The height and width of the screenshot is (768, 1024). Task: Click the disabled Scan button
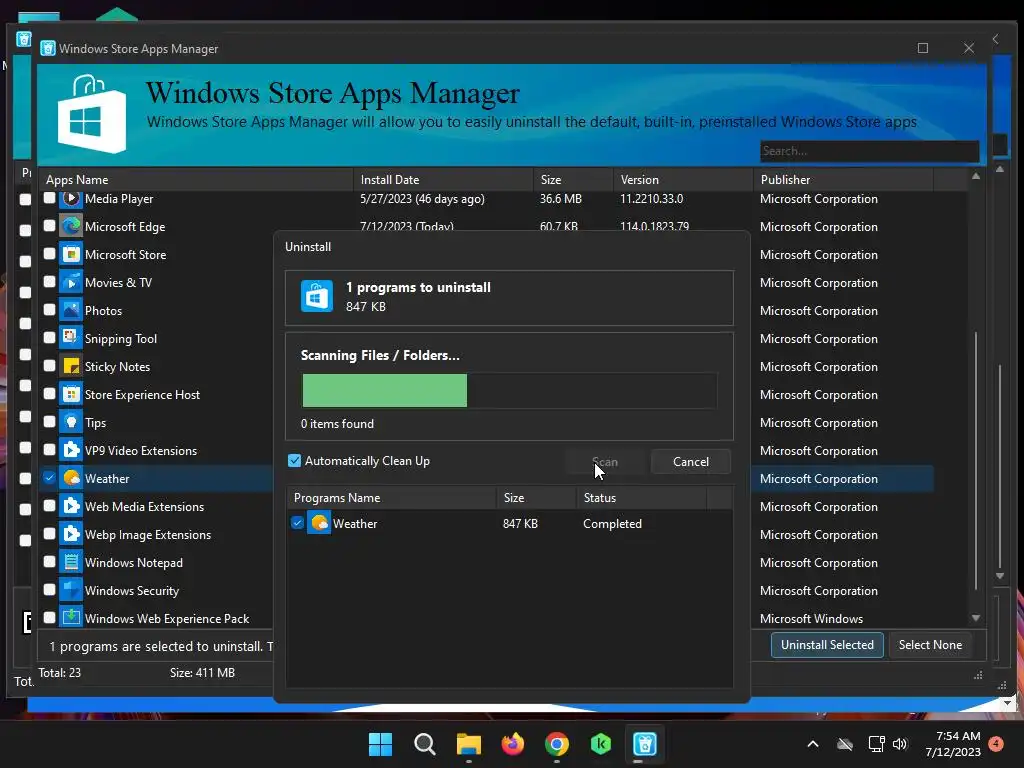tap(605, 462)
